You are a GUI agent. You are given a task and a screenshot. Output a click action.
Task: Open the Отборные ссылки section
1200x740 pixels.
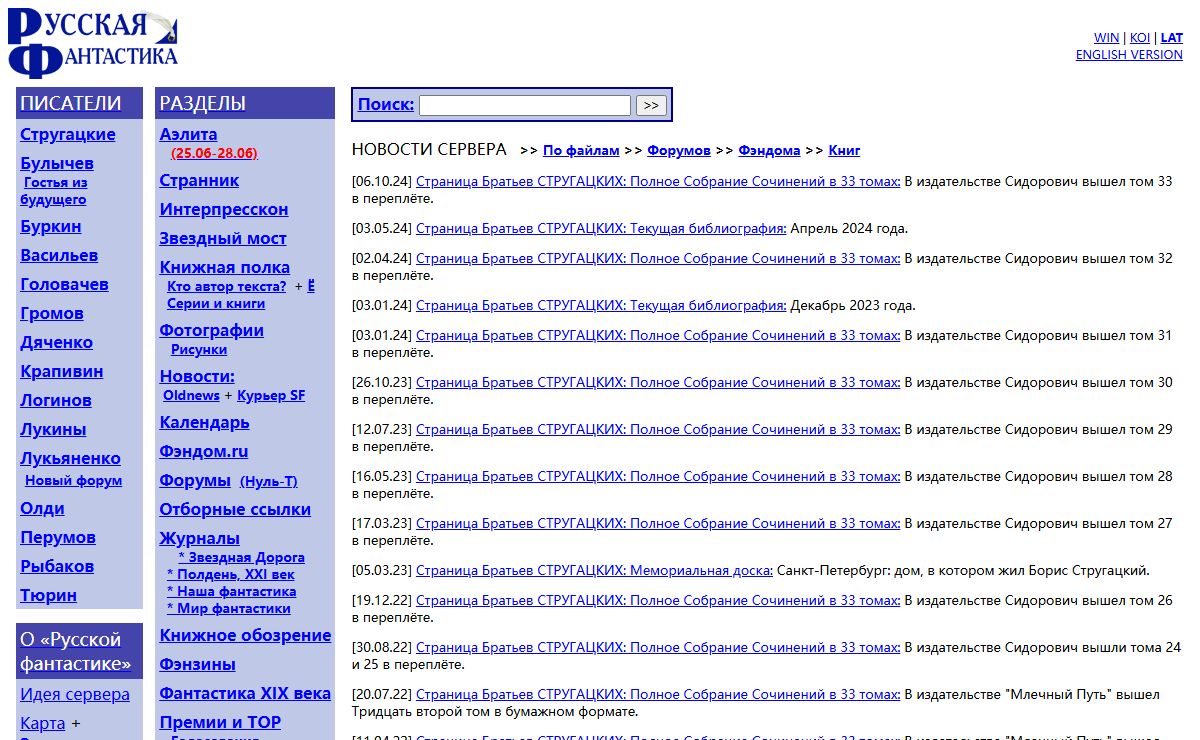coord(235,509)
